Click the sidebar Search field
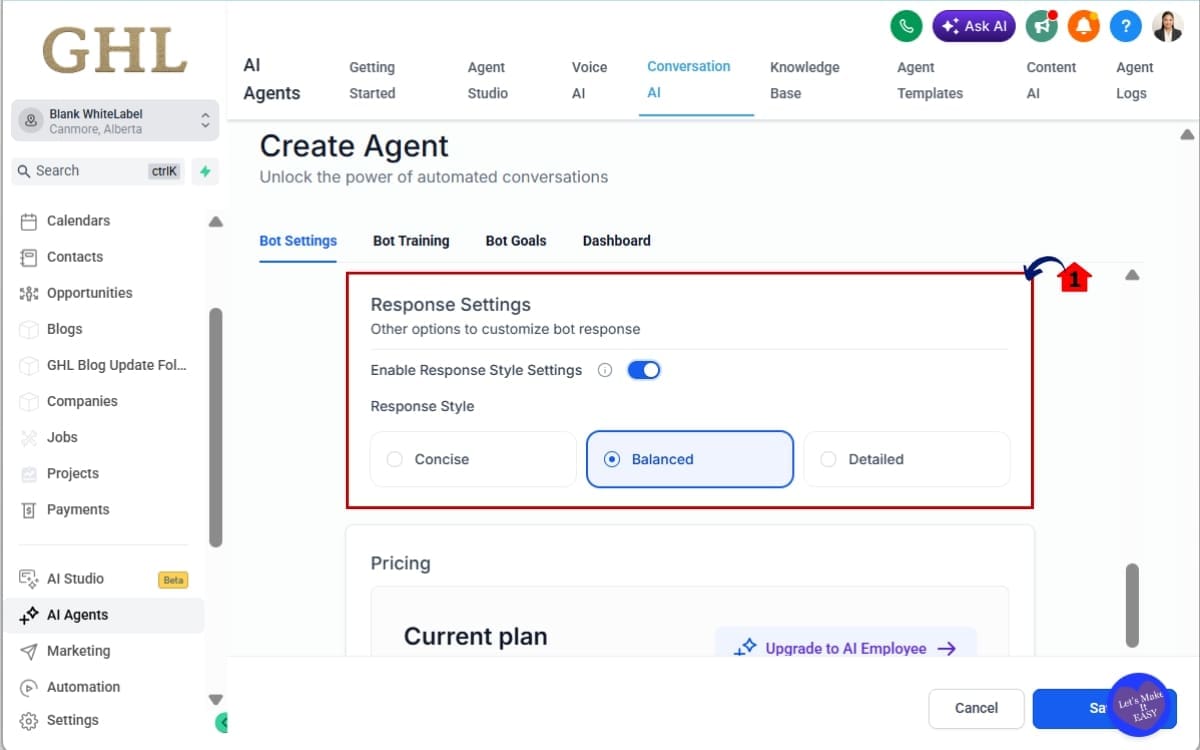This screenshot has height=750, width=1200. coord(98,171)
